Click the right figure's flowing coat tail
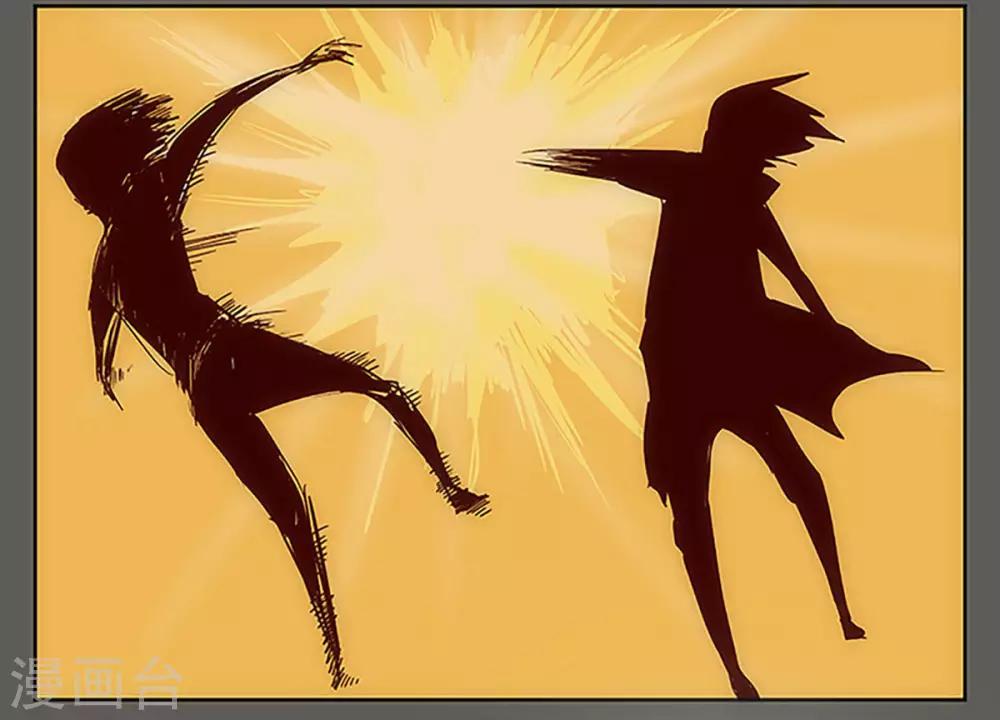 point(880,365)
